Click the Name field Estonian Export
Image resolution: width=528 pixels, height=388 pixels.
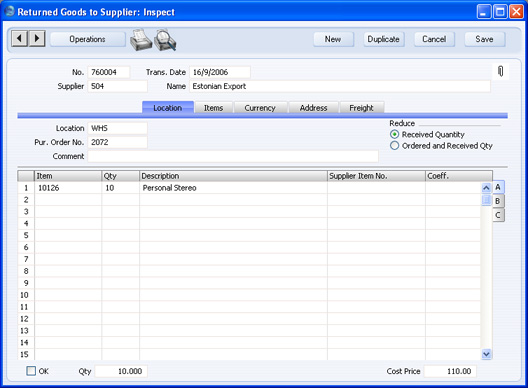340,86
